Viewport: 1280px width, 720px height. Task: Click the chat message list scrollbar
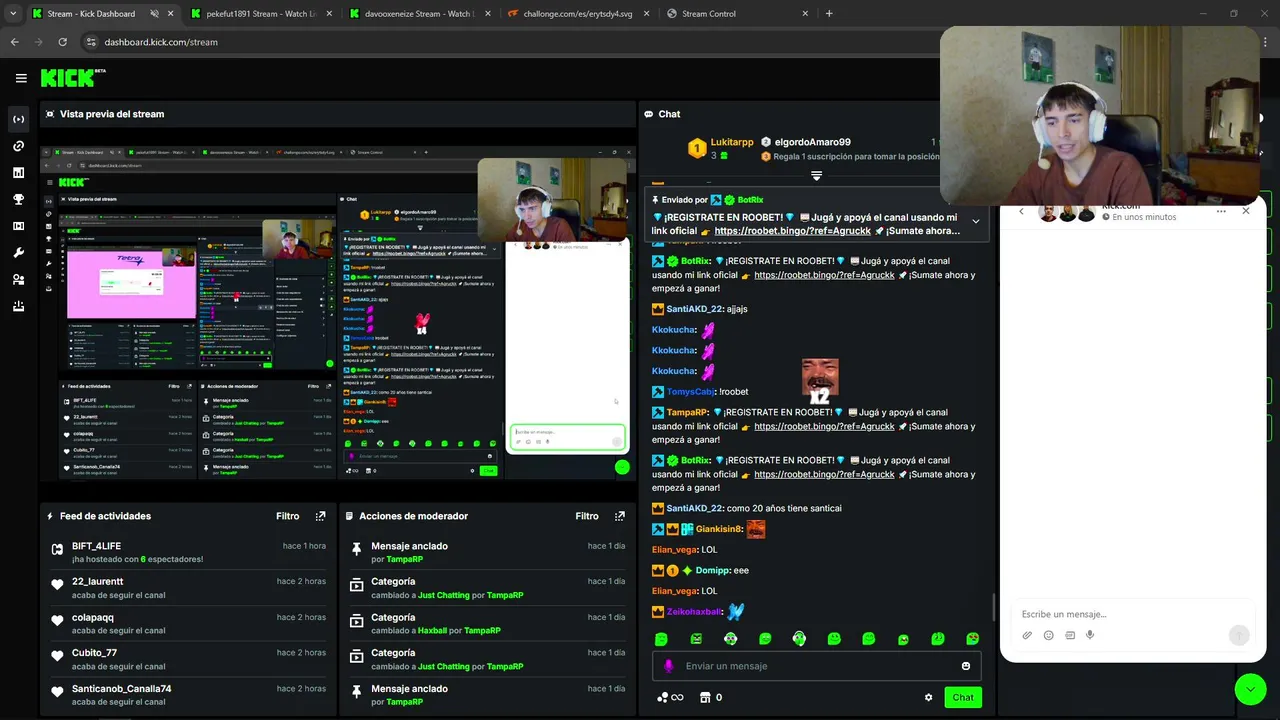993,608
